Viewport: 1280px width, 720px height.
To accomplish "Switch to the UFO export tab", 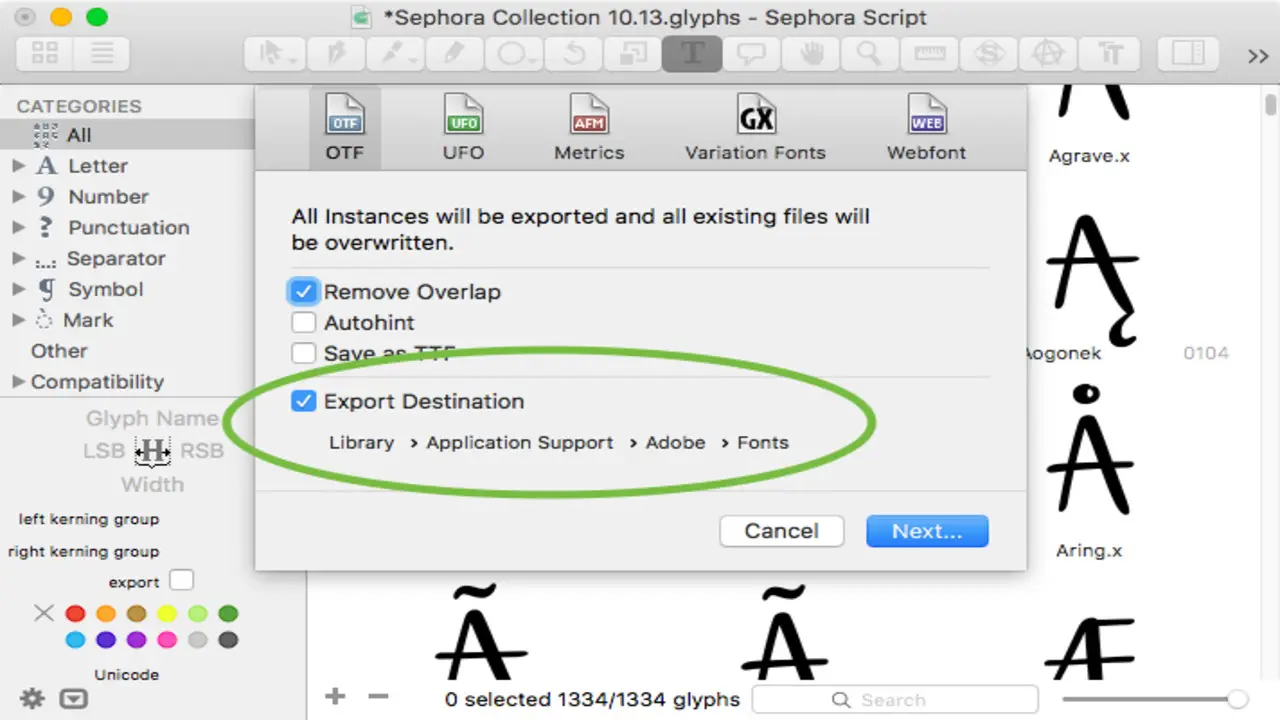I will pyautogui.click(x=463, y=127).
